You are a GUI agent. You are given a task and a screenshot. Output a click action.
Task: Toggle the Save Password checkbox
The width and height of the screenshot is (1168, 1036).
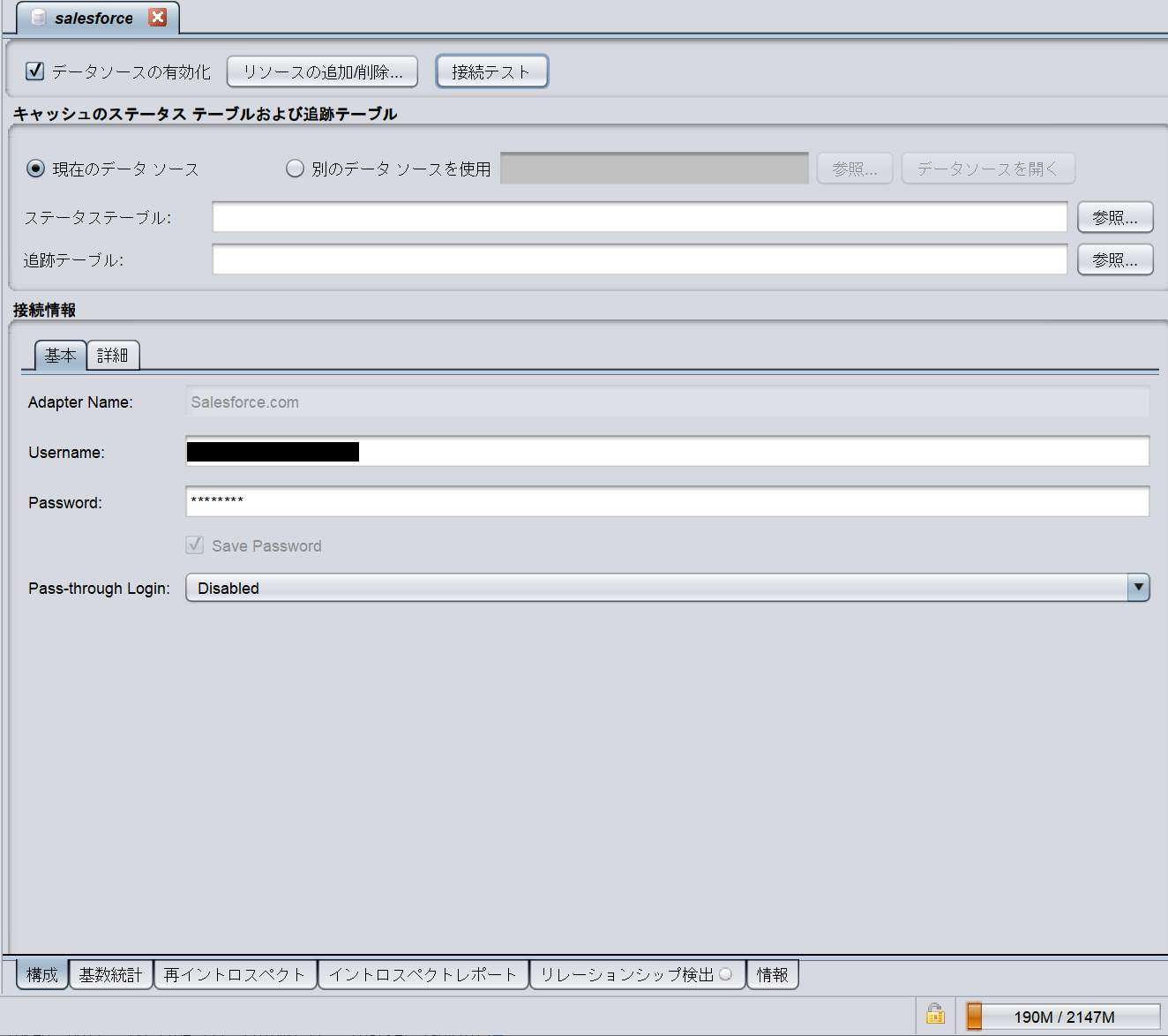[195, 545]
